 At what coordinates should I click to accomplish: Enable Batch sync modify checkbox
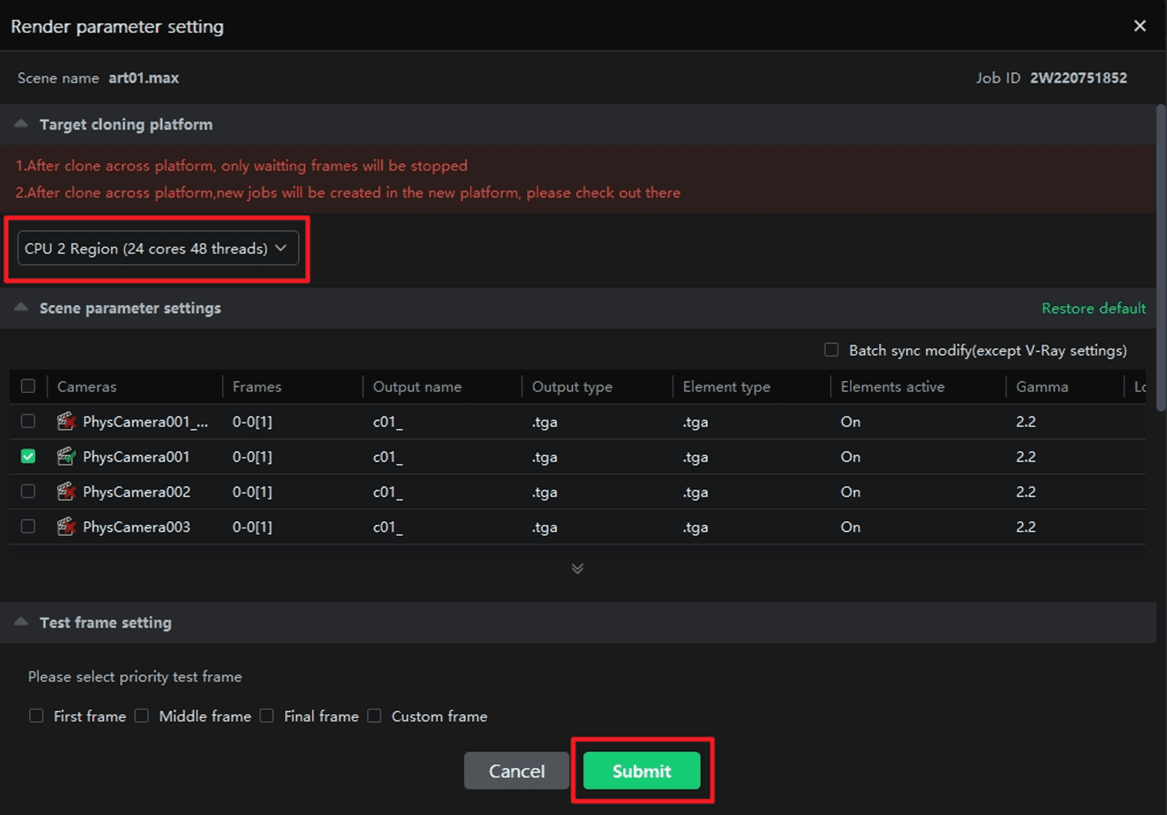[x=831, y=350]
